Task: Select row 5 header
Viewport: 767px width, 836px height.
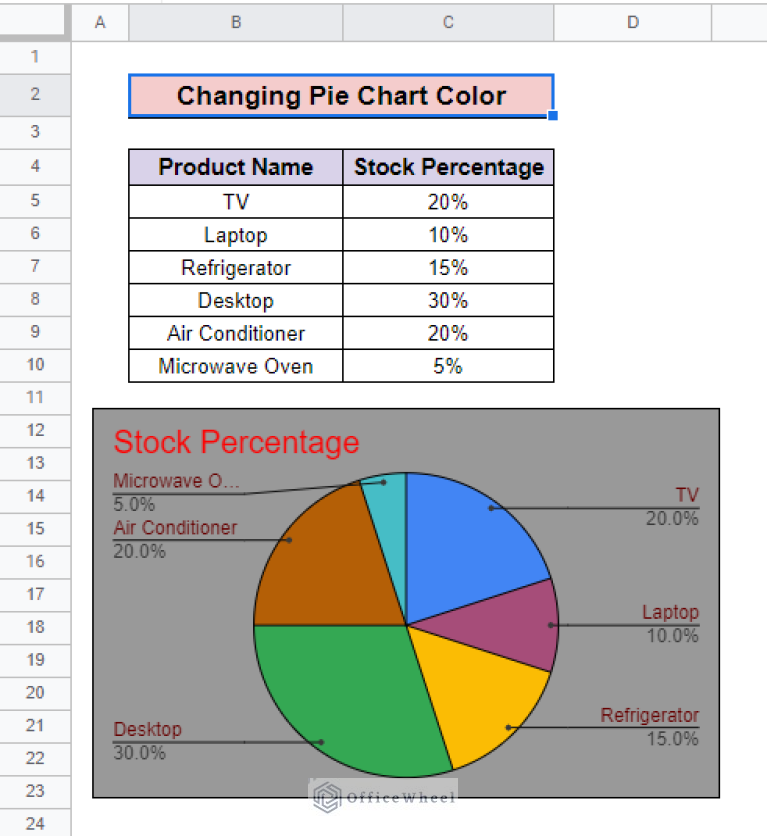Action: tap(35, 201)
